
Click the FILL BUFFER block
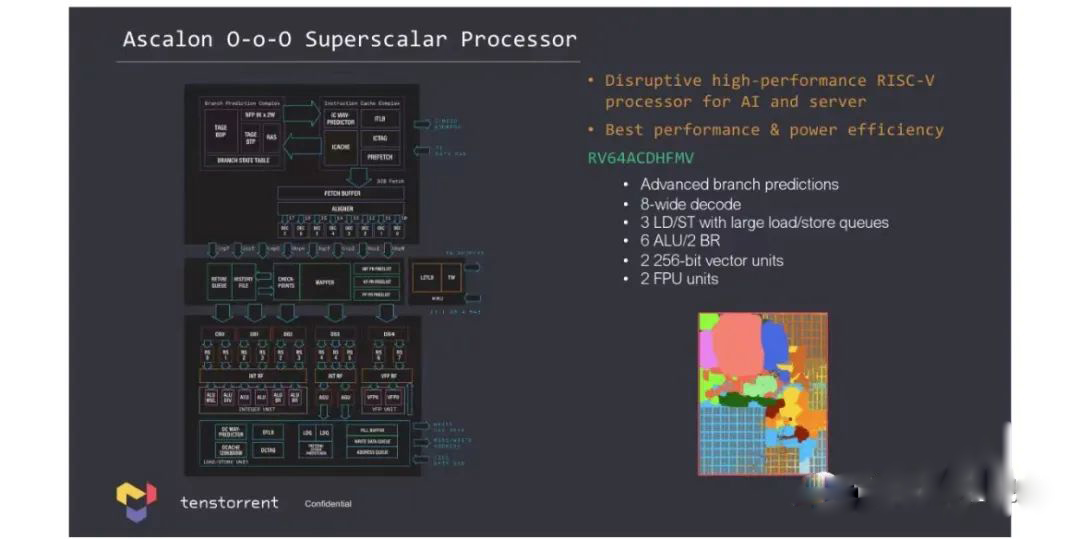(372, 429)
